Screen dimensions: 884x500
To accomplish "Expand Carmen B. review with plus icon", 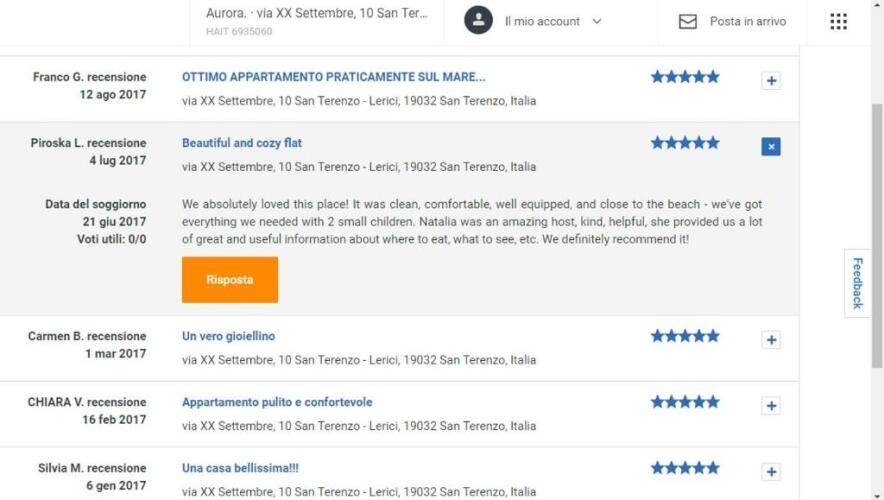I will [771, 340].
